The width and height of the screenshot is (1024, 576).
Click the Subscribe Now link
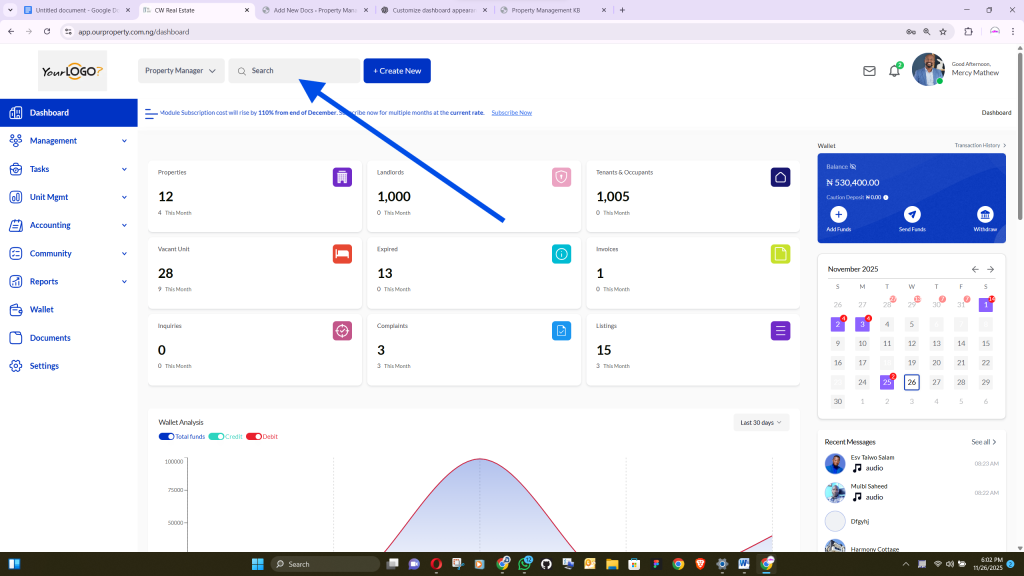point(511,113)
